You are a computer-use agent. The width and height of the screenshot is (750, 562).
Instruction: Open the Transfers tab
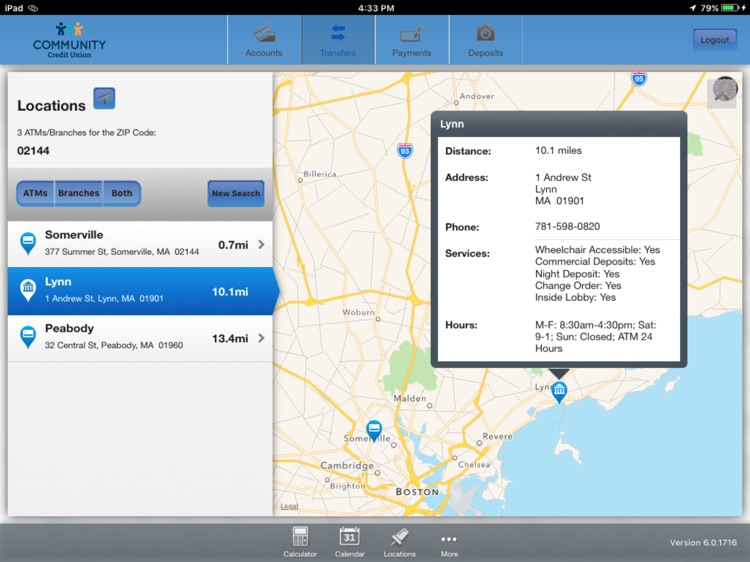coord(338,40)
